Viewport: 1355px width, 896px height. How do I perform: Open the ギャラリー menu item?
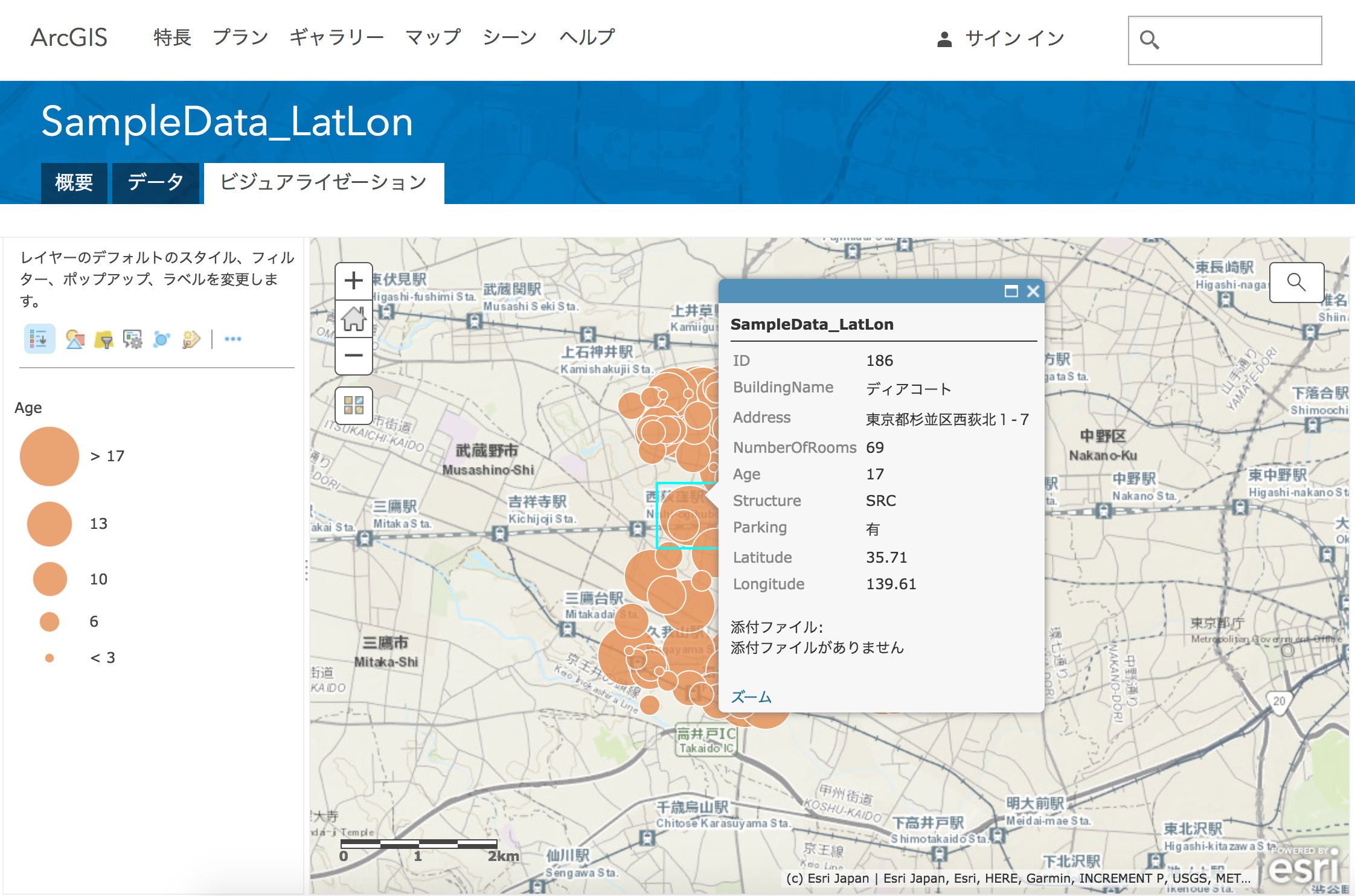[336, 37]
